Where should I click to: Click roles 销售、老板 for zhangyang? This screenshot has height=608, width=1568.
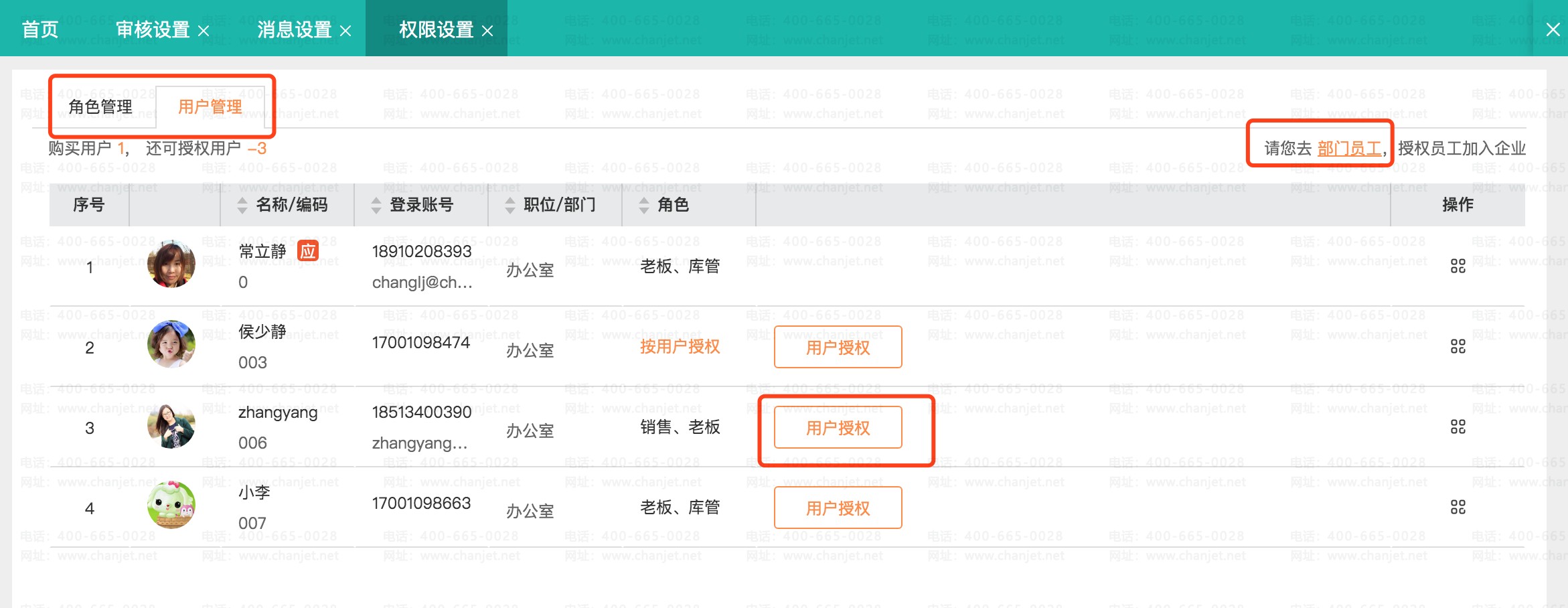680,427
